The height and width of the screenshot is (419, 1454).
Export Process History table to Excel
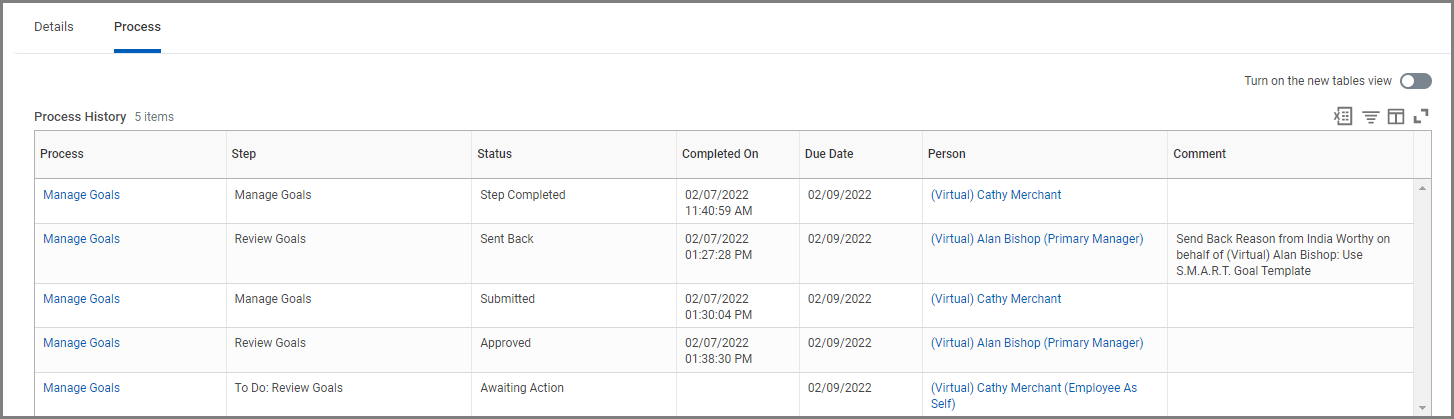1343,117
